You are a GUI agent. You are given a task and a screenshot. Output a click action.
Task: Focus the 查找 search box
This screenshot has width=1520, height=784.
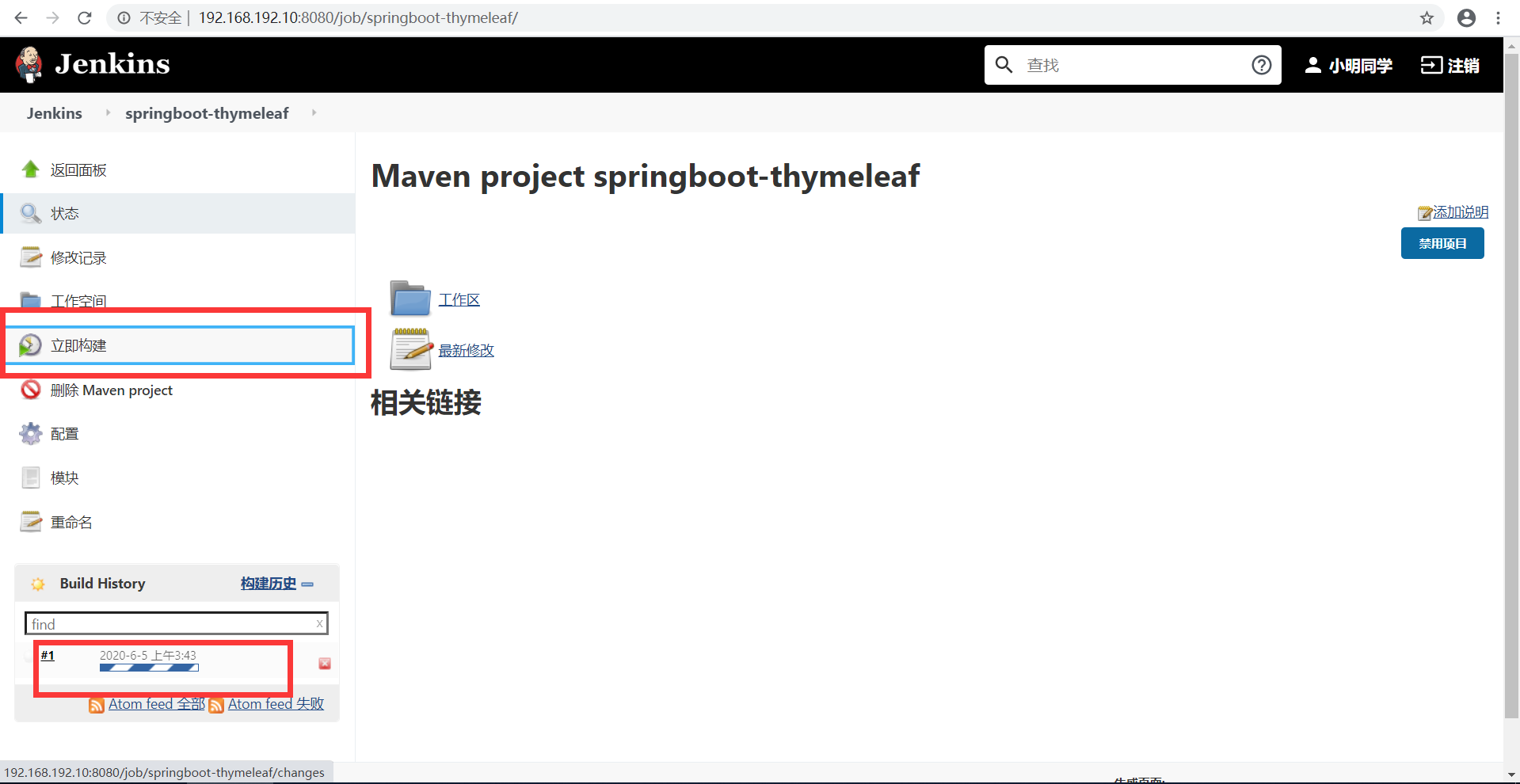(x=1133, y=65)
